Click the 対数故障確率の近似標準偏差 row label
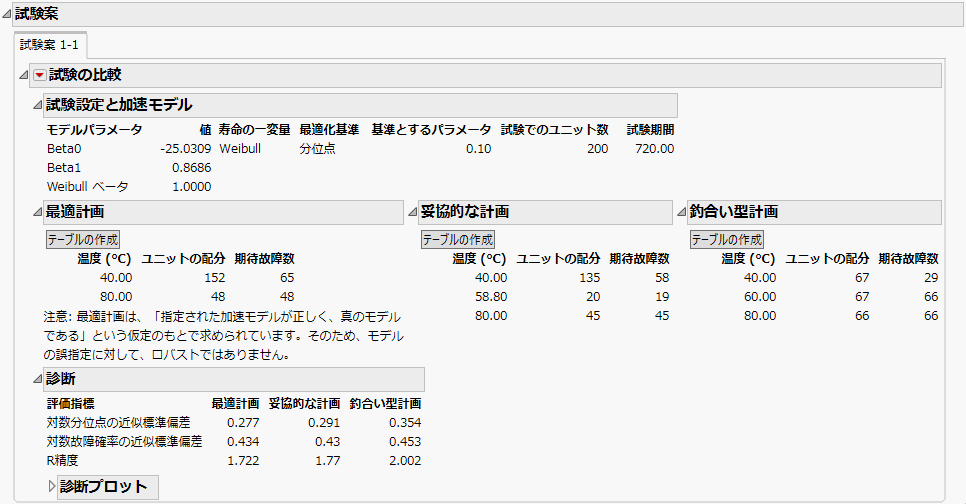Screen dimensions: 966x504 [124, 442]
